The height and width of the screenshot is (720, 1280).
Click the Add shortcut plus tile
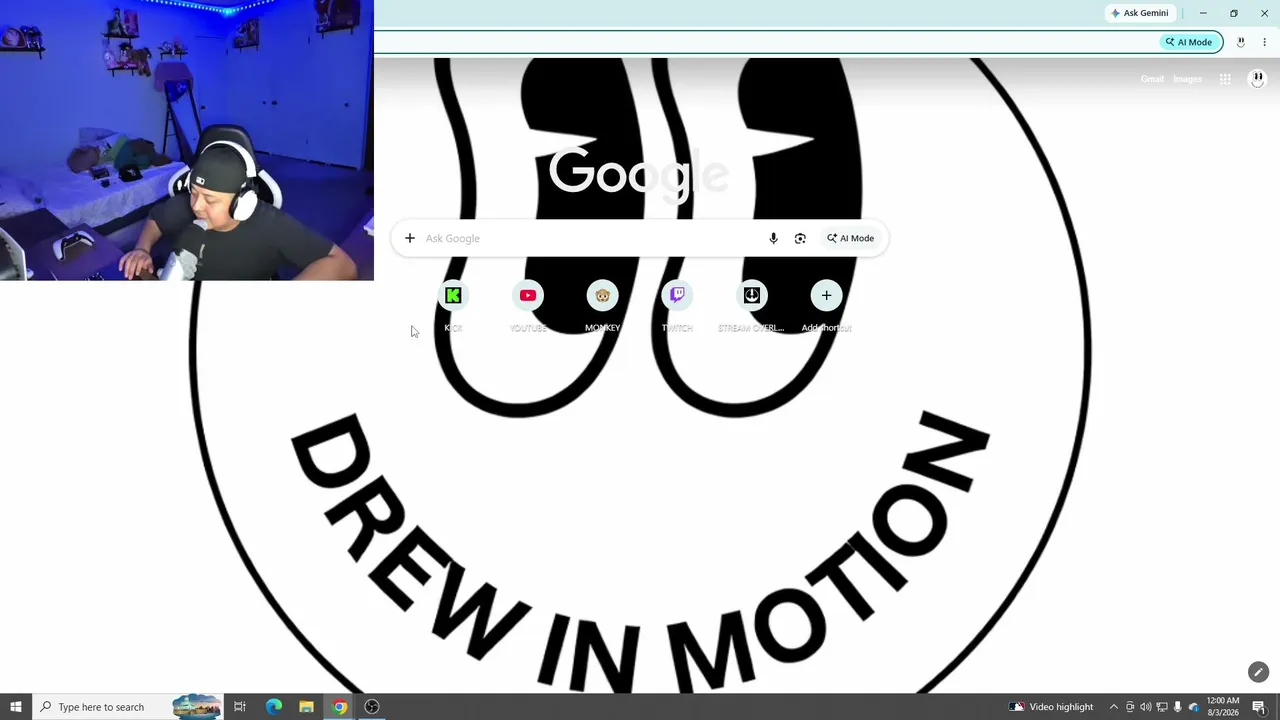pos(826,306)
